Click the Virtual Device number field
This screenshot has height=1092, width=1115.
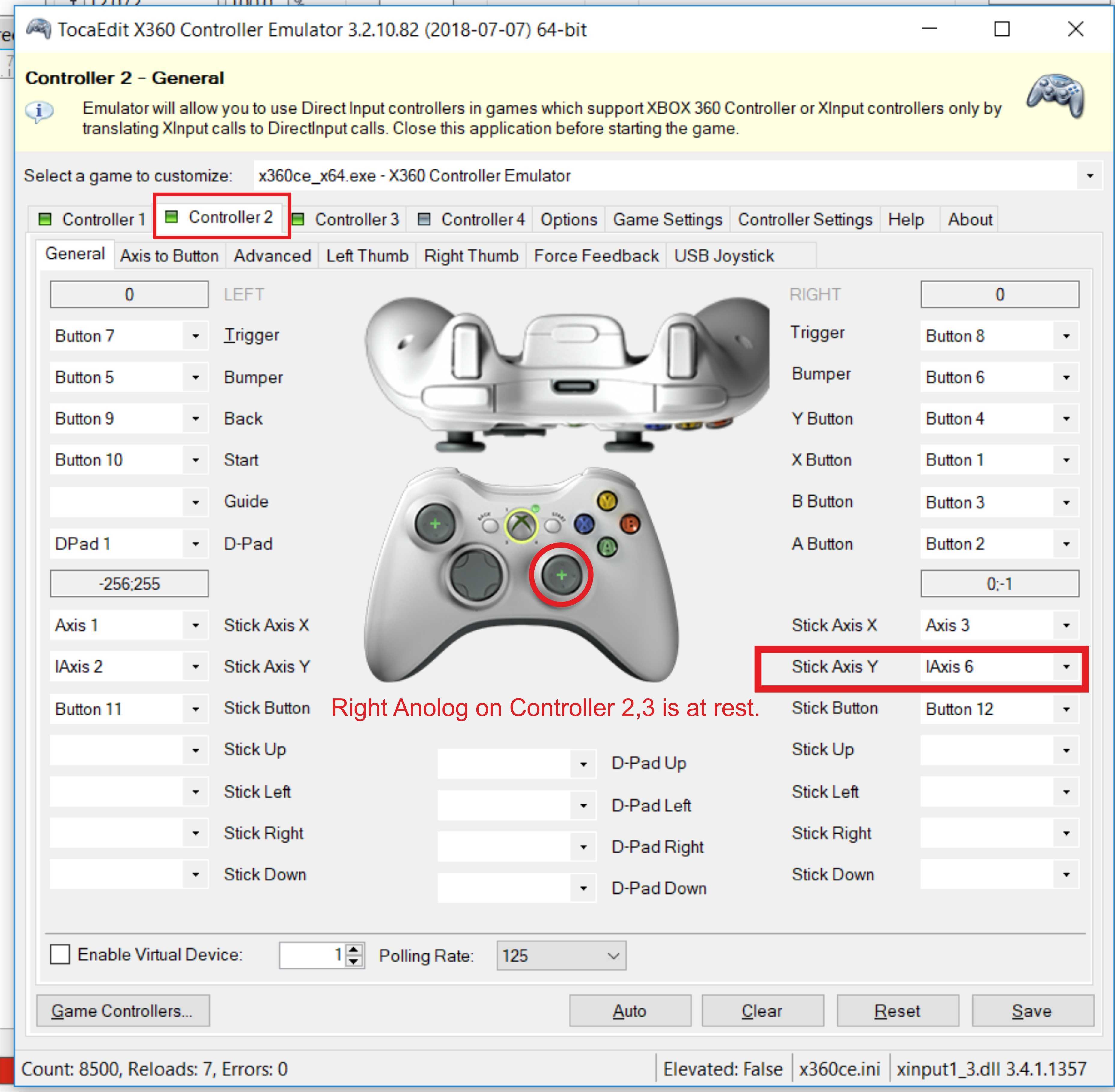tap(312, 956)
